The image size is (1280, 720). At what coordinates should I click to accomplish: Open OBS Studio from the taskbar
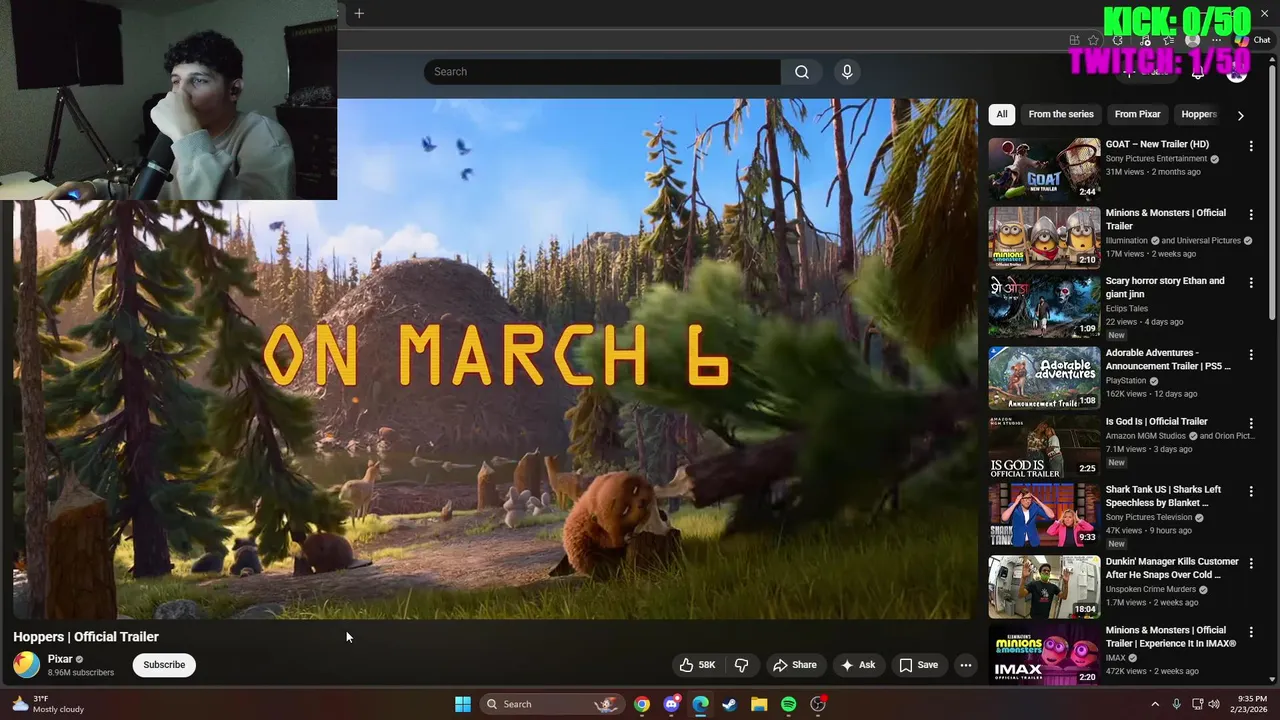click(x=818, y=704)
